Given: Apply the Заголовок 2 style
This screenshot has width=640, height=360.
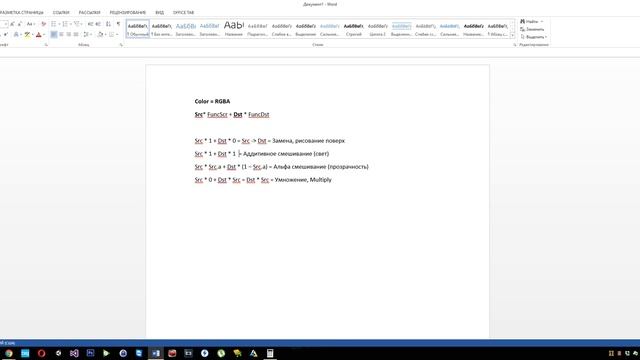Looking at the screenshot, I should [210, 29].
